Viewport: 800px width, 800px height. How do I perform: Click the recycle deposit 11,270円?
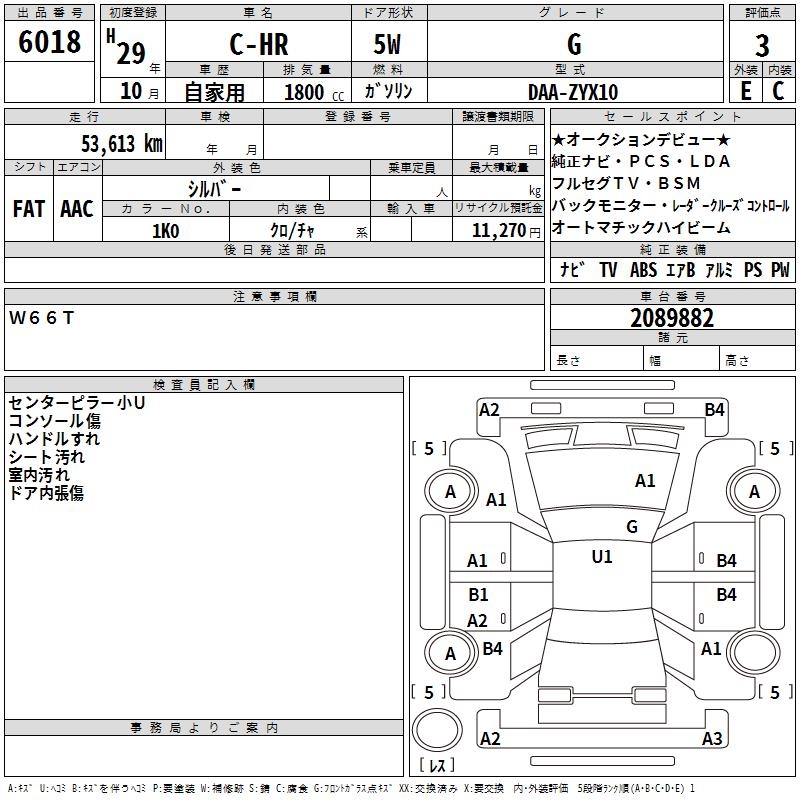[506, 231]
